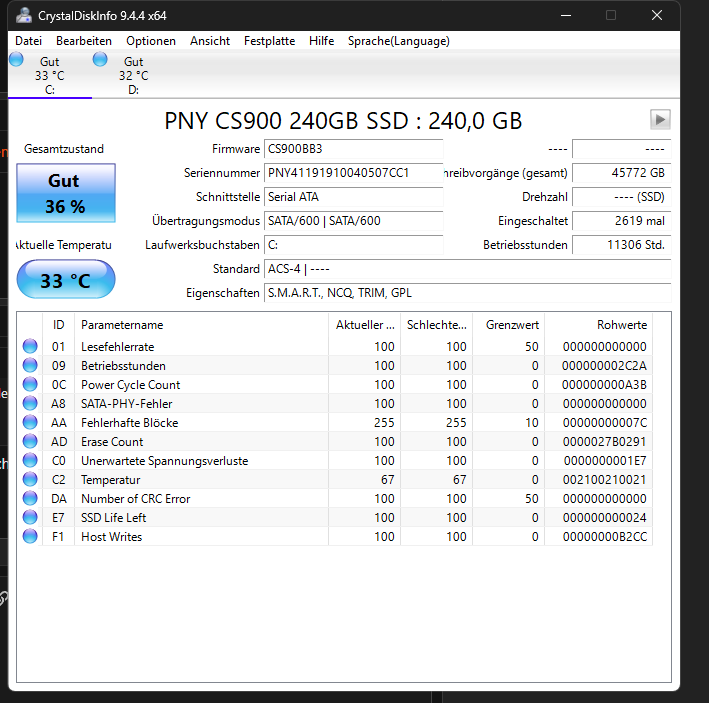Viewport: 709px width, 703px height.
Task: Click the status orb for Temperatur row
Action: (30, 479)
